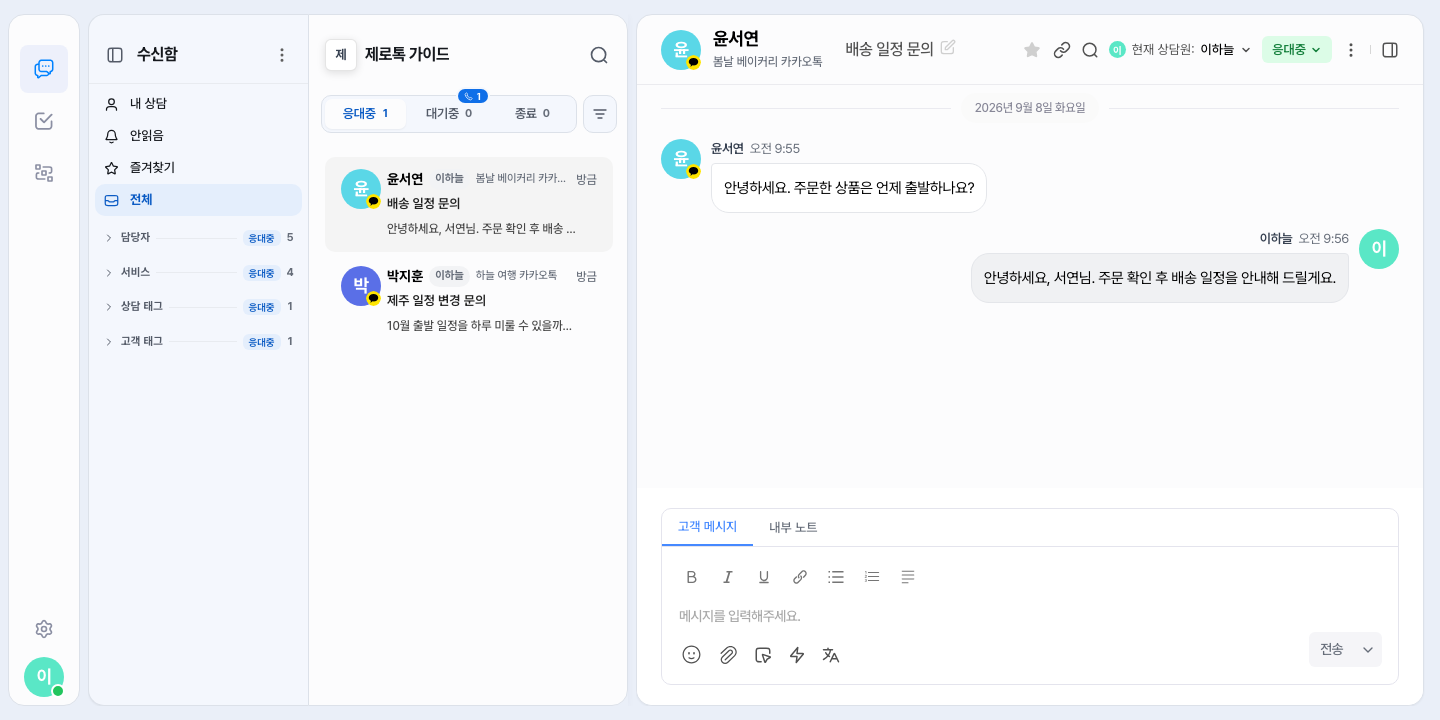Screen dimensions: 1440x720
Task: Open the checklist tasks icon in left rail
Action: (x=44, y=121)
